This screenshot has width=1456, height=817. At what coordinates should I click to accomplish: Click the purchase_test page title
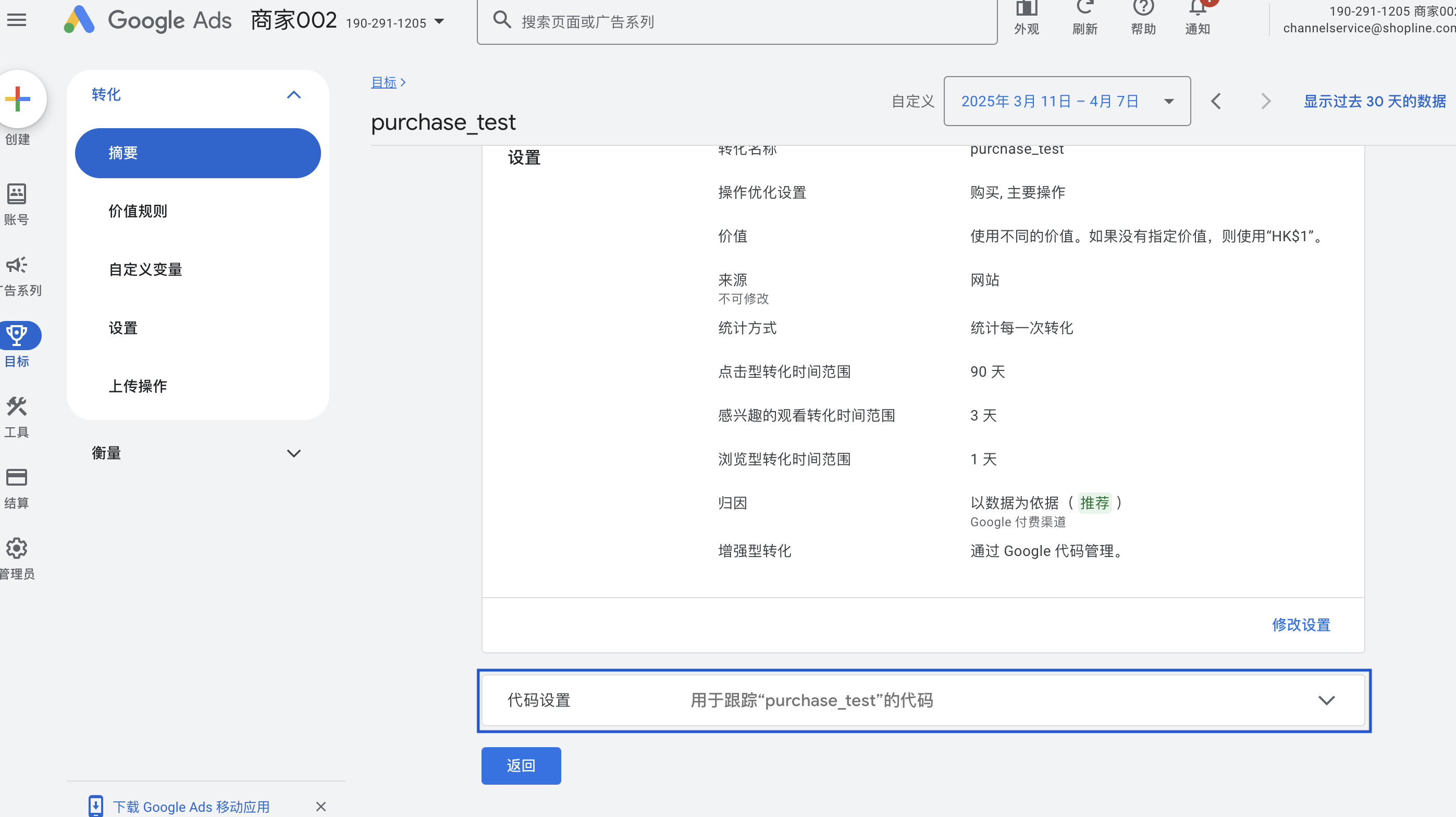point(443,122)
